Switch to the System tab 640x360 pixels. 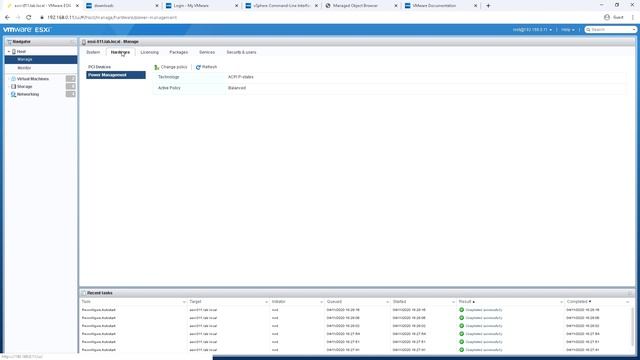(x=93, y=52)
